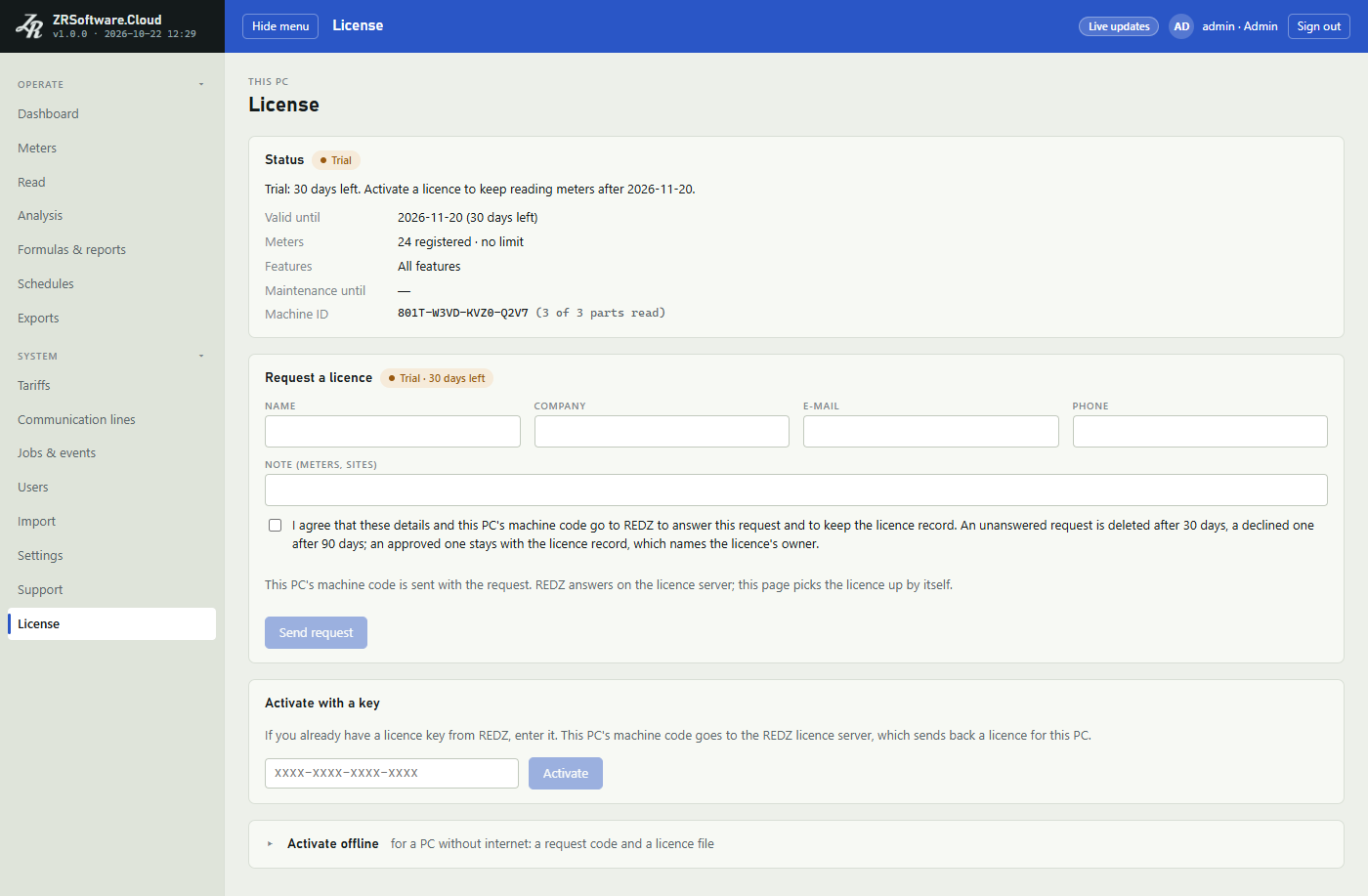Click the 'THIS PC' breadcrumb text
Screen dimensions: 1368x896
point(269,82)
